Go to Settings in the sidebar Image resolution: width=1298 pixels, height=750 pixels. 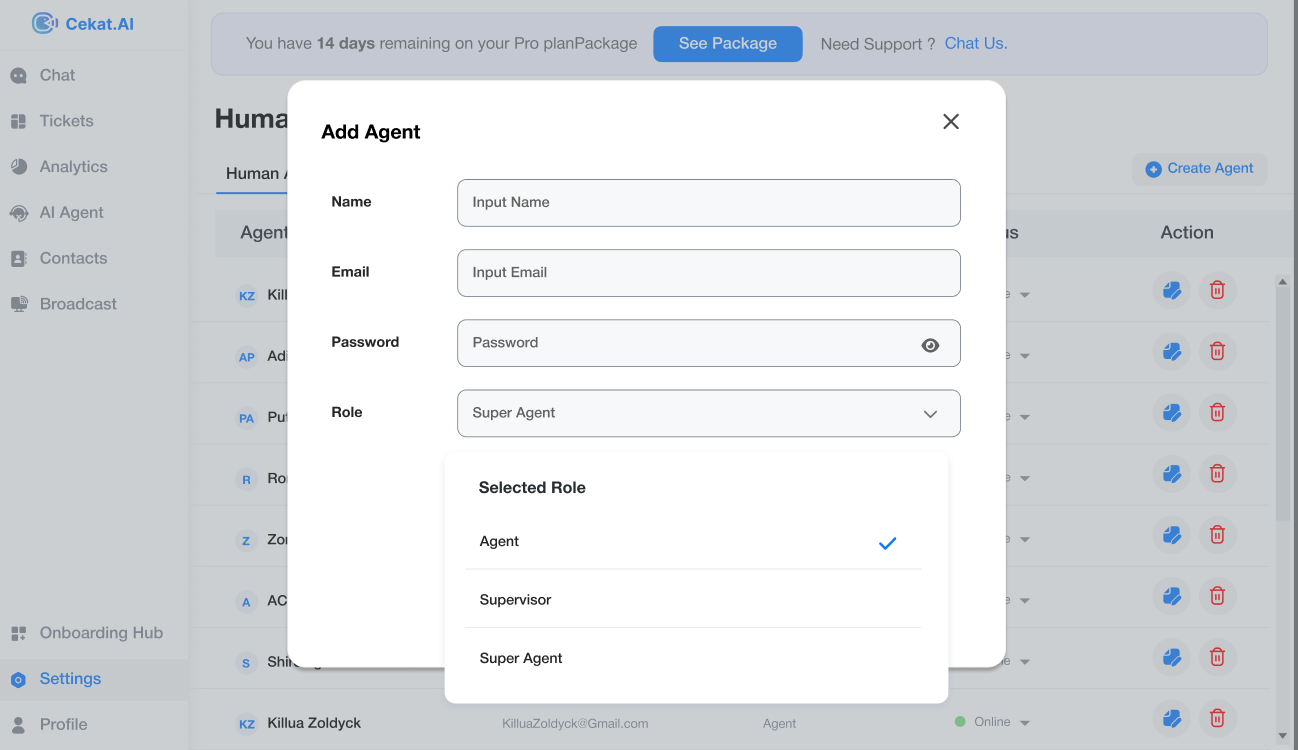70,679
